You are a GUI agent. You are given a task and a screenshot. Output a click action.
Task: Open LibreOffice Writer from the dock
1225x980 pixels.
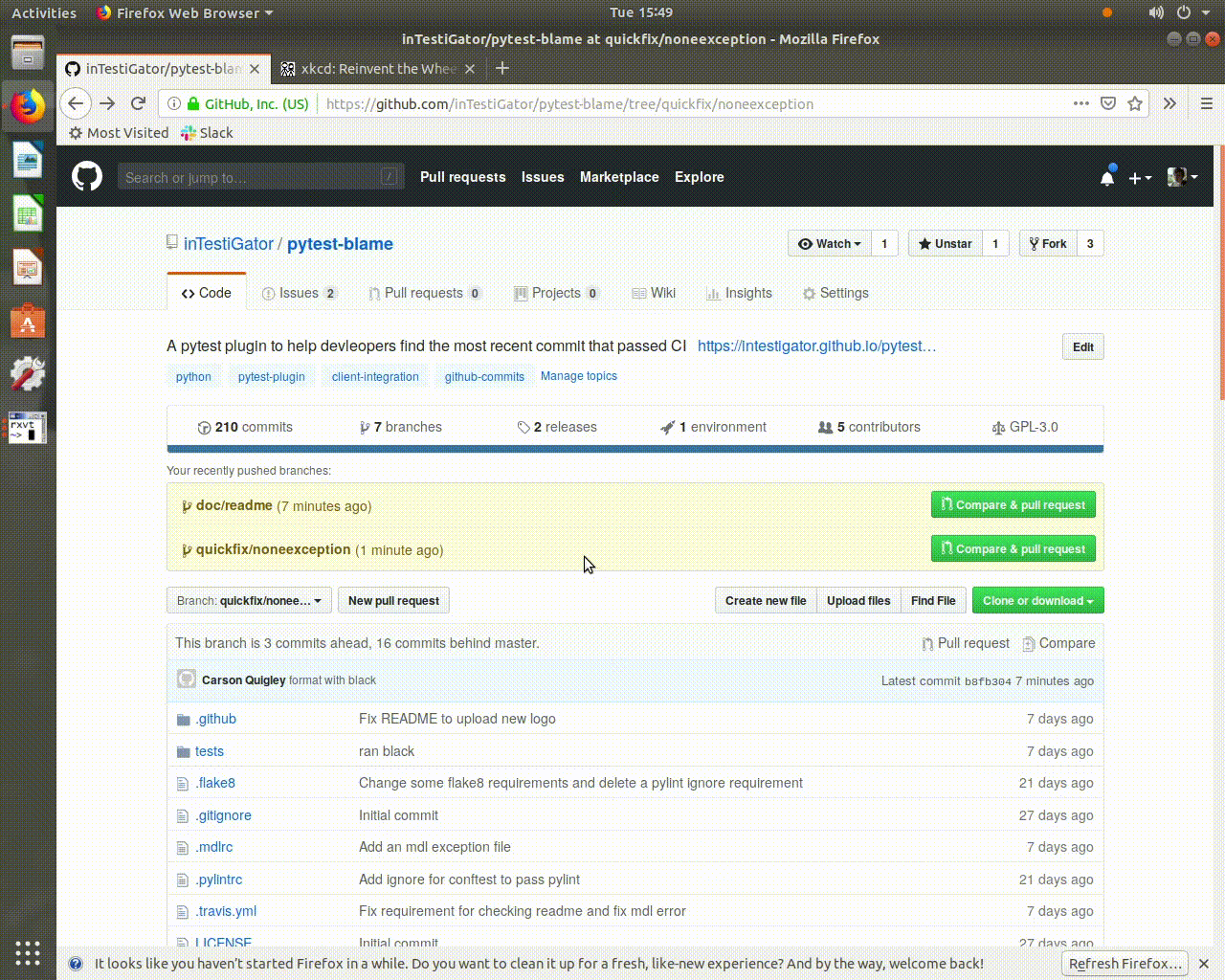pos(28,159)
